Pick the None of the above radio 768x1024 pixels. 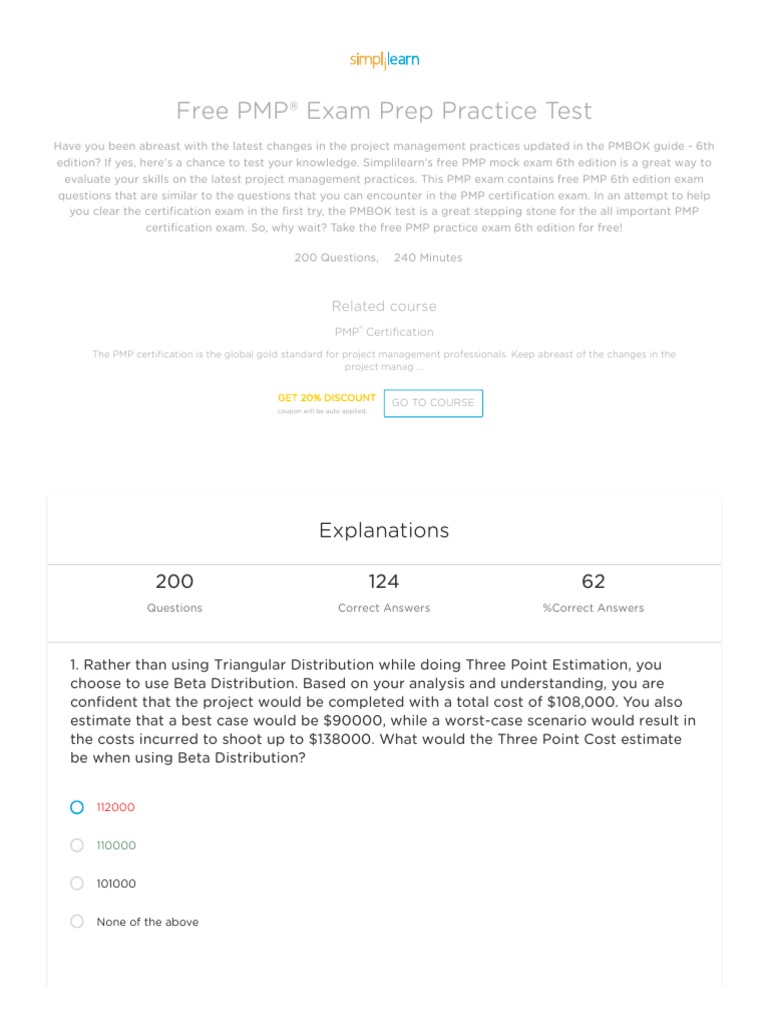tap(77, 921)
